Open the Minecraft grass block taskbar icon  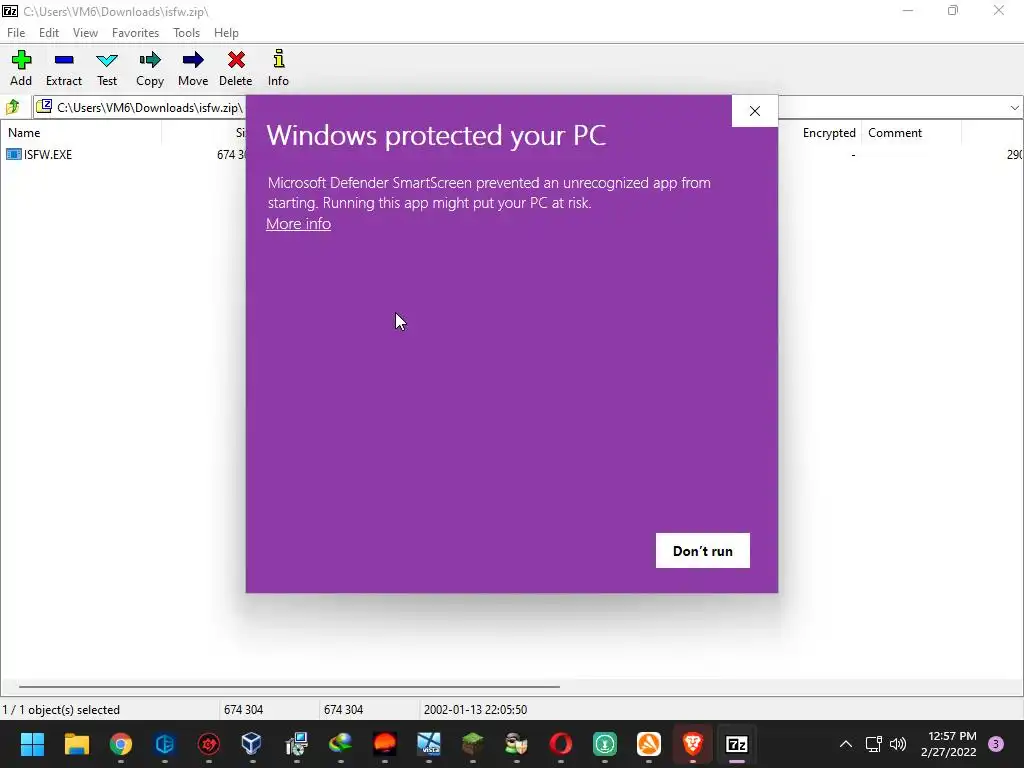(x=473, y=744)
